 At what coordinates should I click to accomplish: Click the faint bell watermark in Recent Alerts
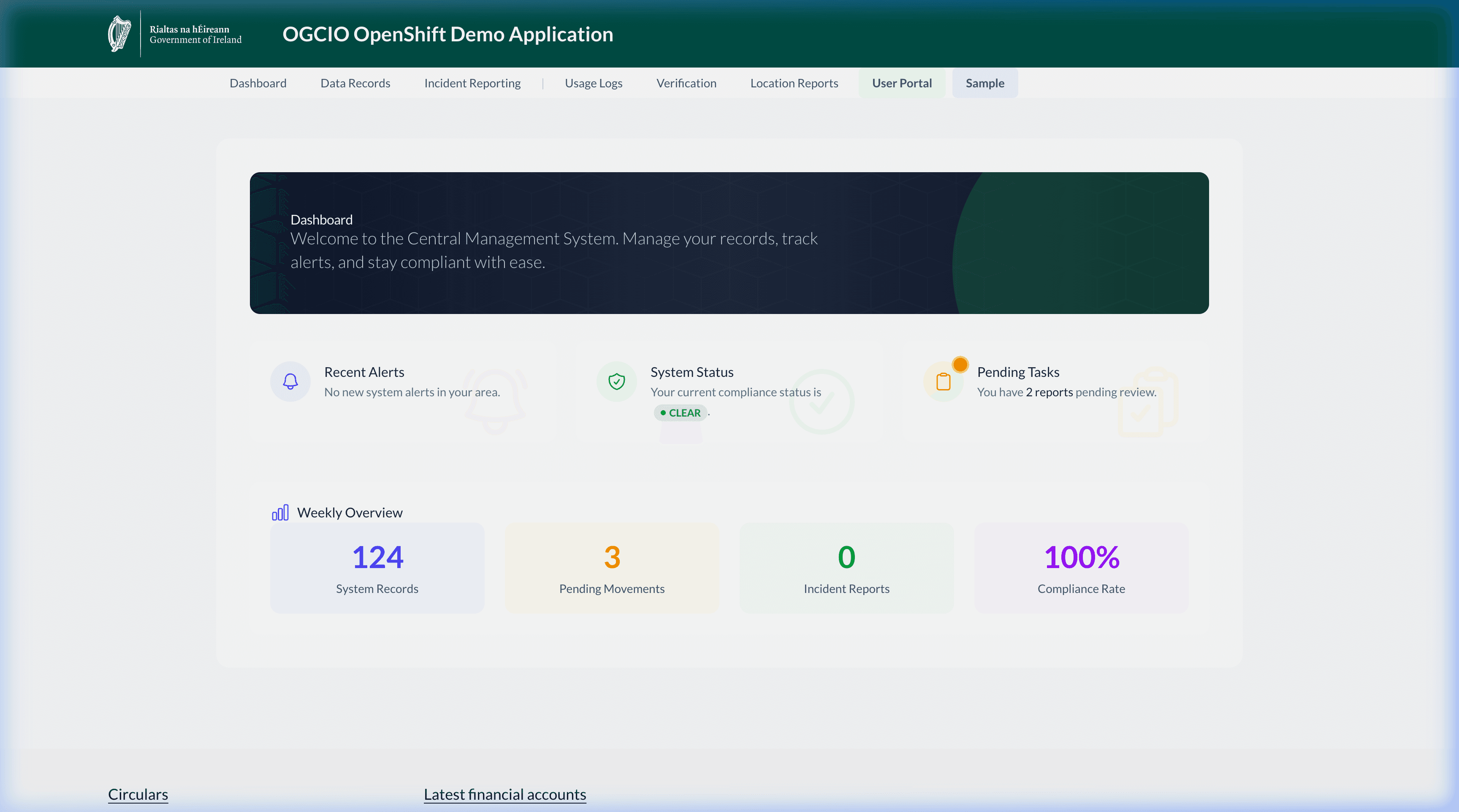point(494,401)
